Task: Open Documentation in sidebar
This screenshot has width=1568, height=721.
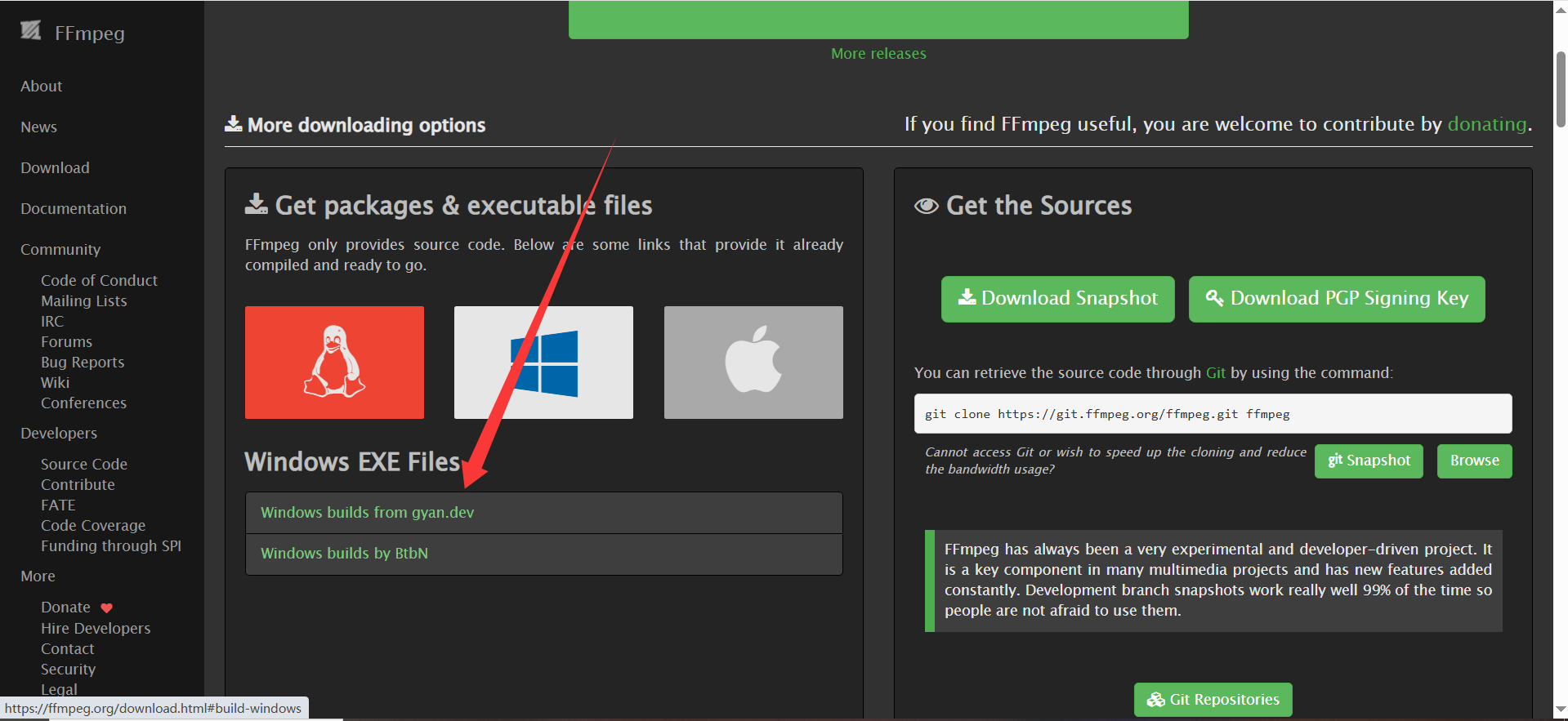Action: pos(74,208)
